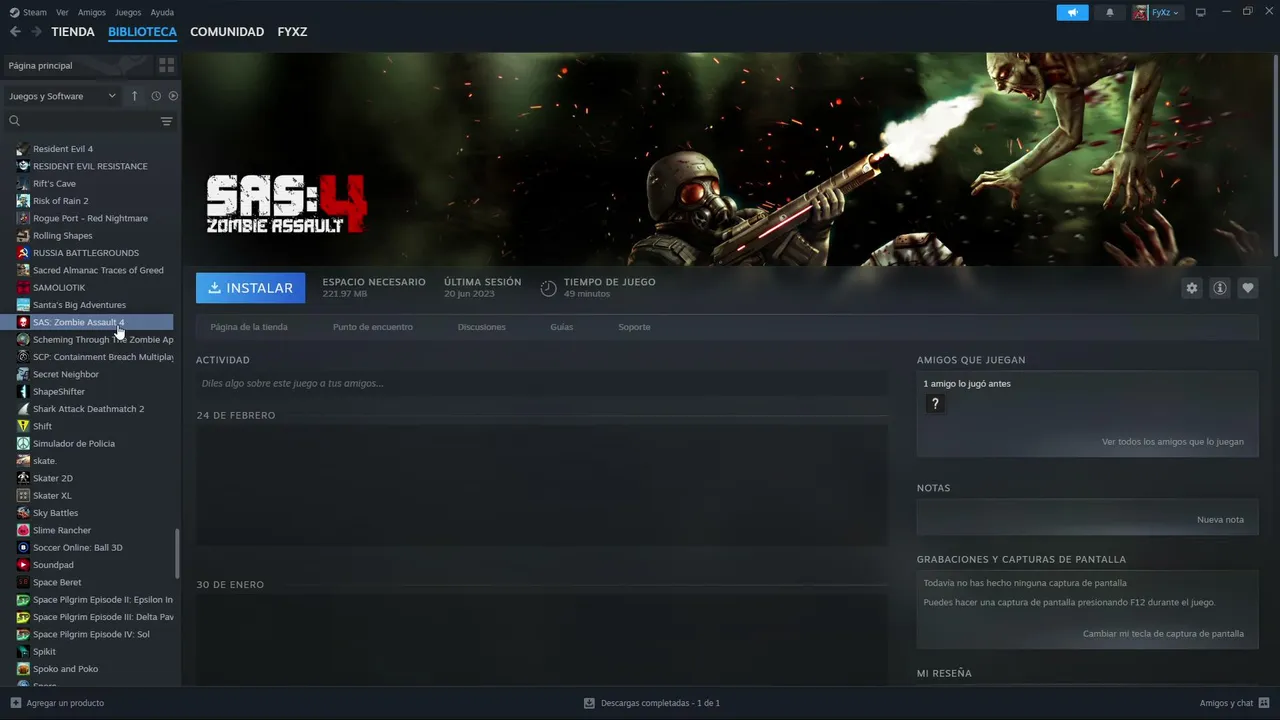The width and height of the screenshot is (1280, 720).
Task: Click the Shark Attack Deathmatch 2 icon
Action: point(23,409)
